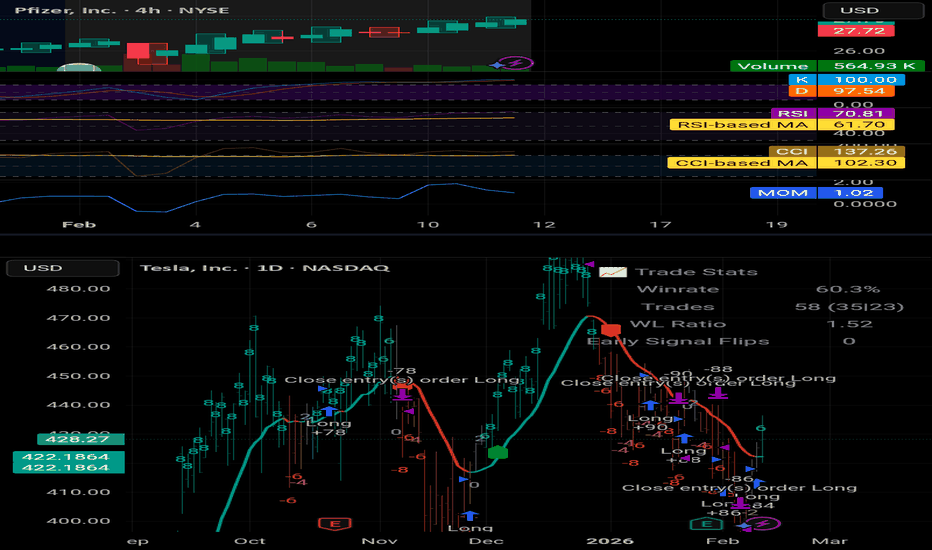Image resolution: width=932 pixels, height=550 pixels.
Task: Click 400.00 on the Tesla price axis
Action: click(x=78, y=521)
